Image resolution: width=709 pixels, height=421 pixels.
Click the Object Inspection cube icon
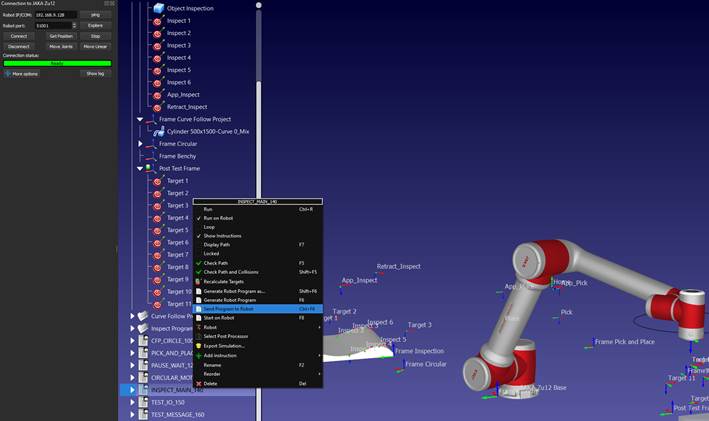(x=158, y=8)
